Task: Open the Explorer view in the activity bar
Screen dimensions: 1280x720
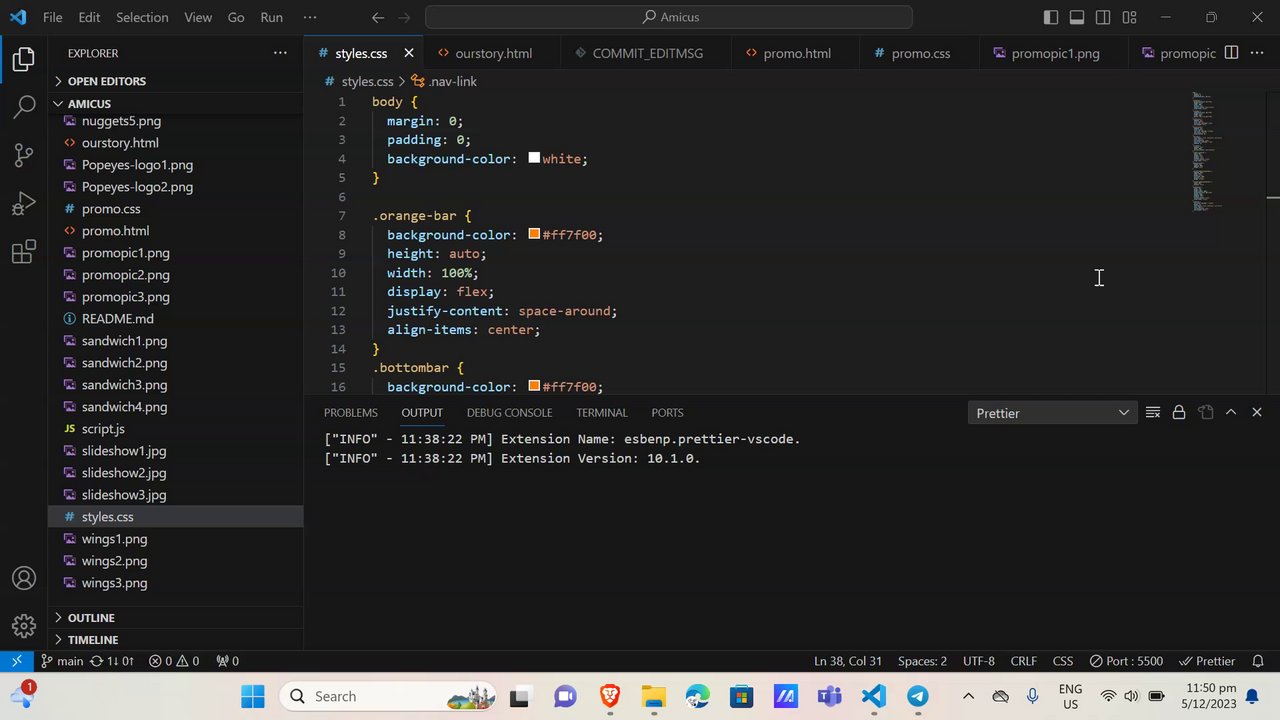Action: click(24, 59)
